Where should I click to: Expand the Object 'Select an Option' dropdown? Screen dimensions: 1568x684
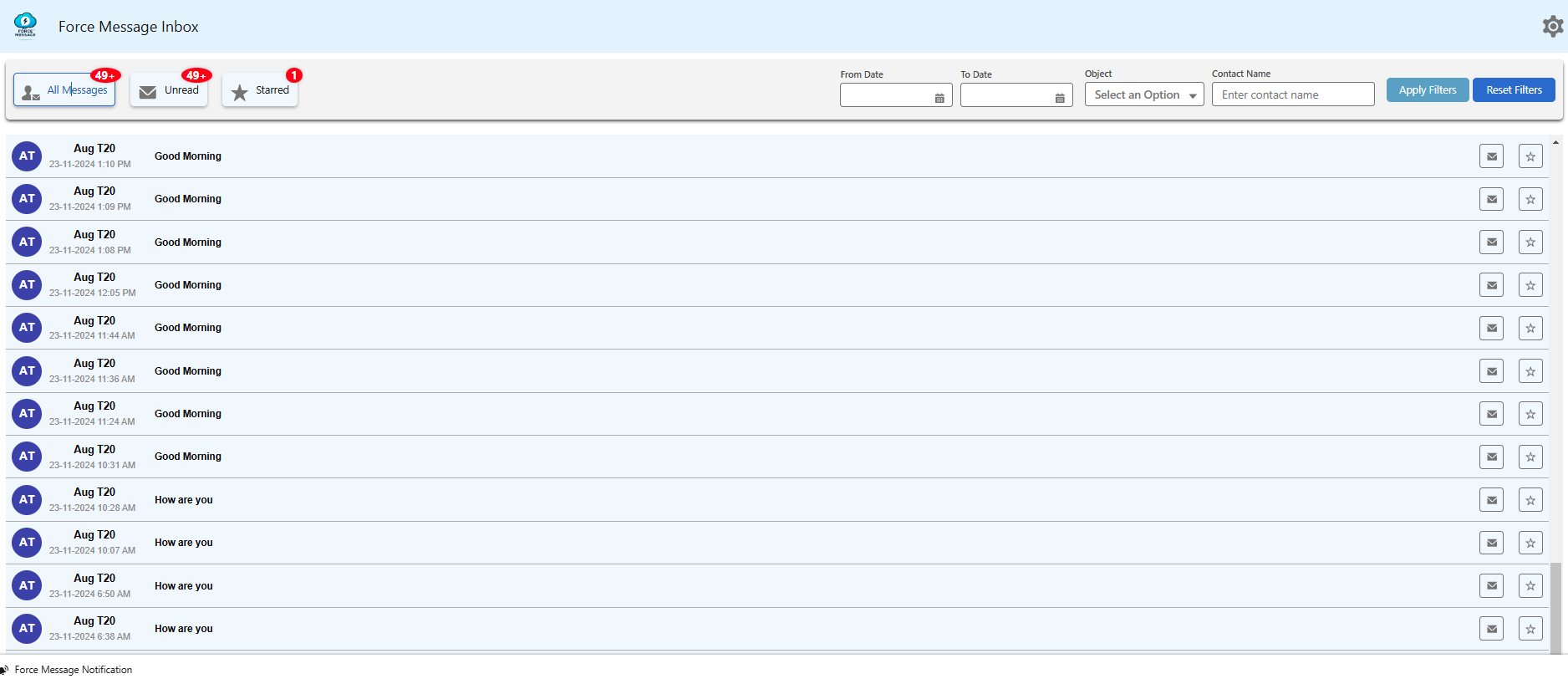(x=1143, y=94)
